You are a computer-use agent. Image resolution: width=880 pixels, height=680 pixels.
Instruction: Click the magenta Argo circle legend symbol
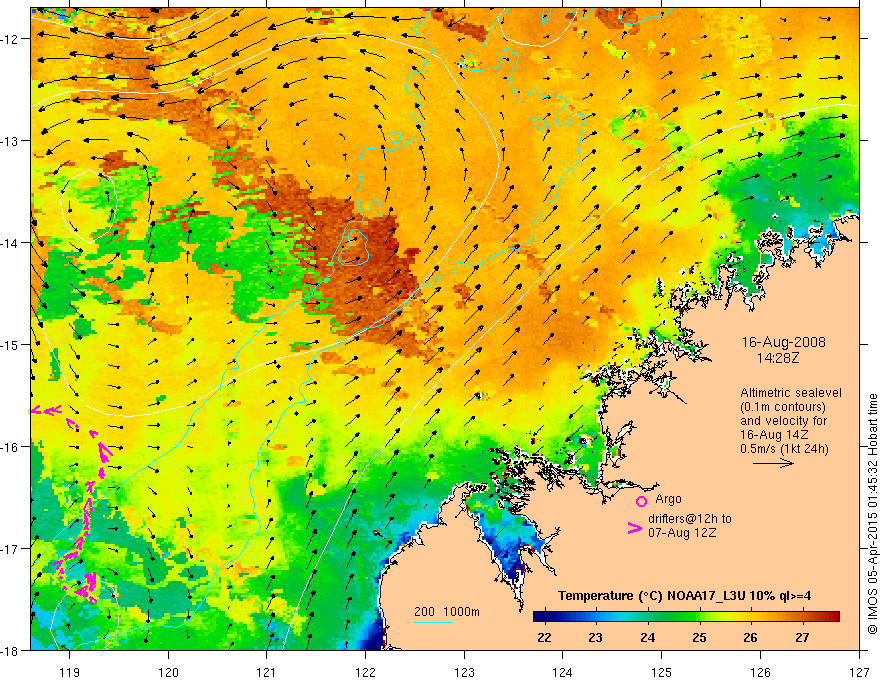(x=641, y=501)
